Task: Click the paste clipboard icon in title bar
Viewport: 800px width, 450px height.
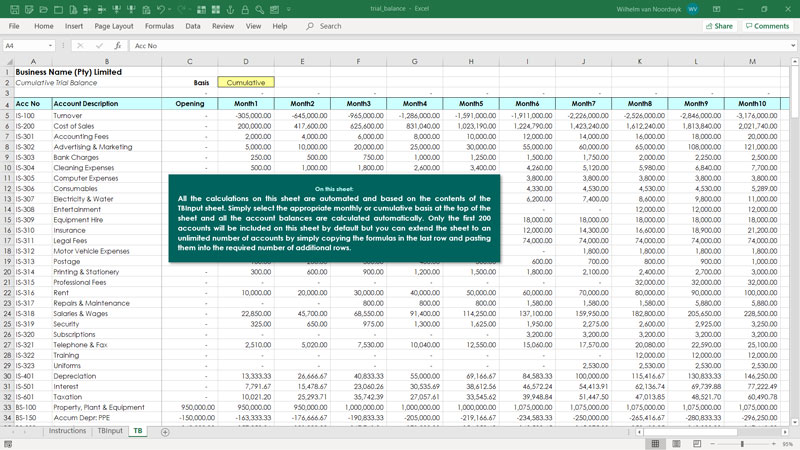Action: (146, 9)
